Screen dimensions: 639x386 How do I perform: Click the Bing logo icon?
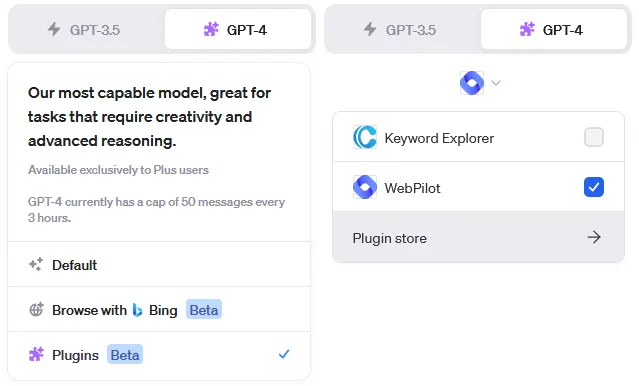(x=137, y=310)
